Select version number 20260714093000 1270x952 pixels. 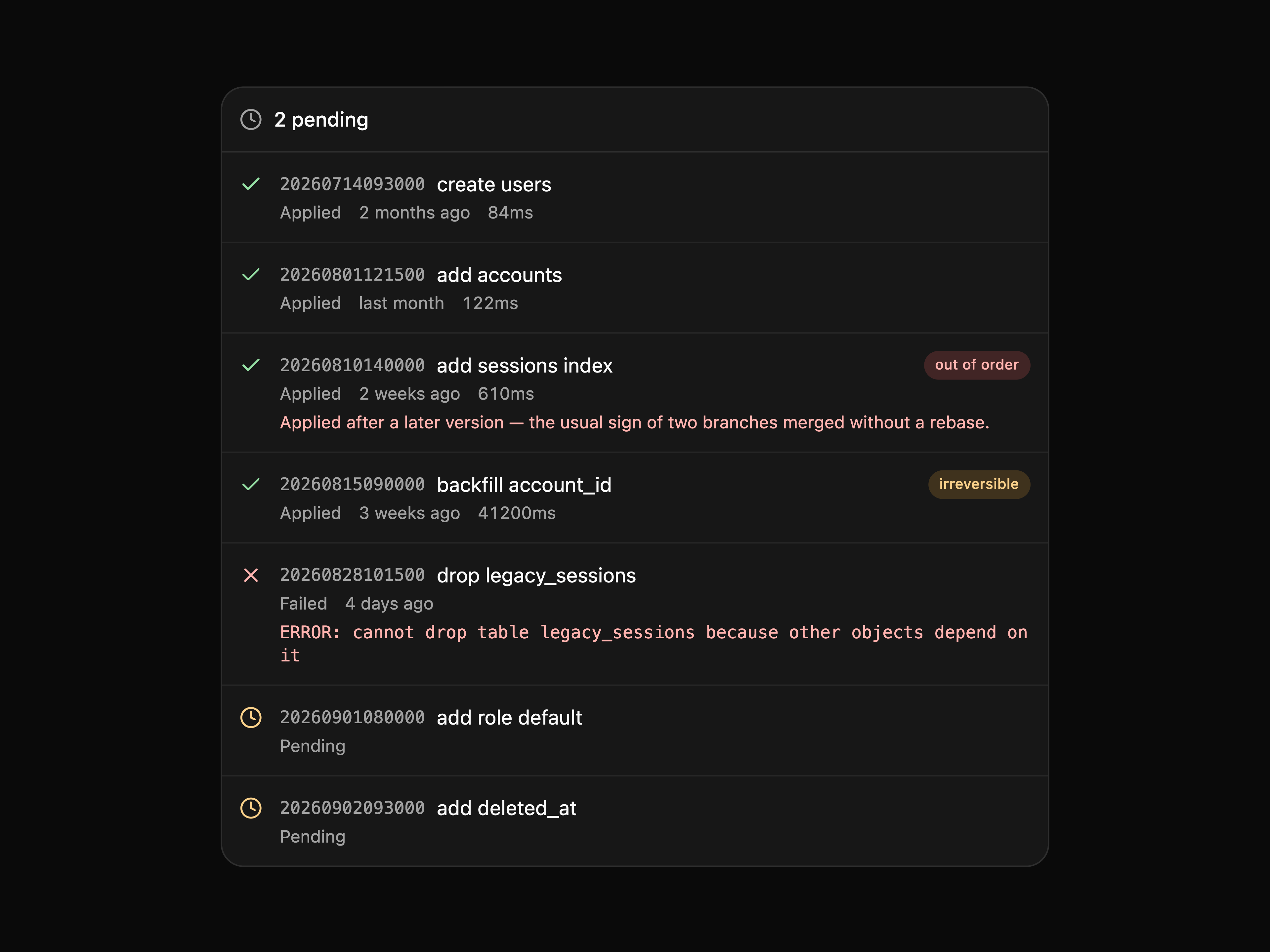(353, 184)
